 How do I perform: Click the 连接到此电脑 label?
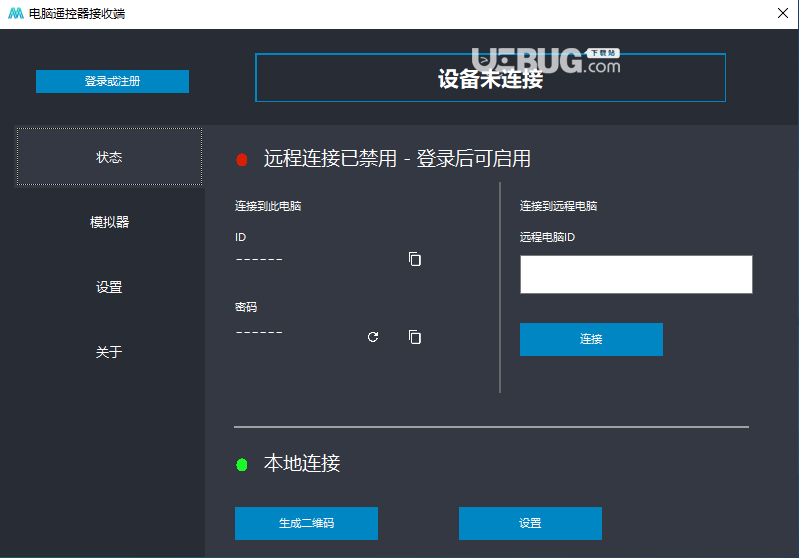pyautogui.click(x=268, y=206)
